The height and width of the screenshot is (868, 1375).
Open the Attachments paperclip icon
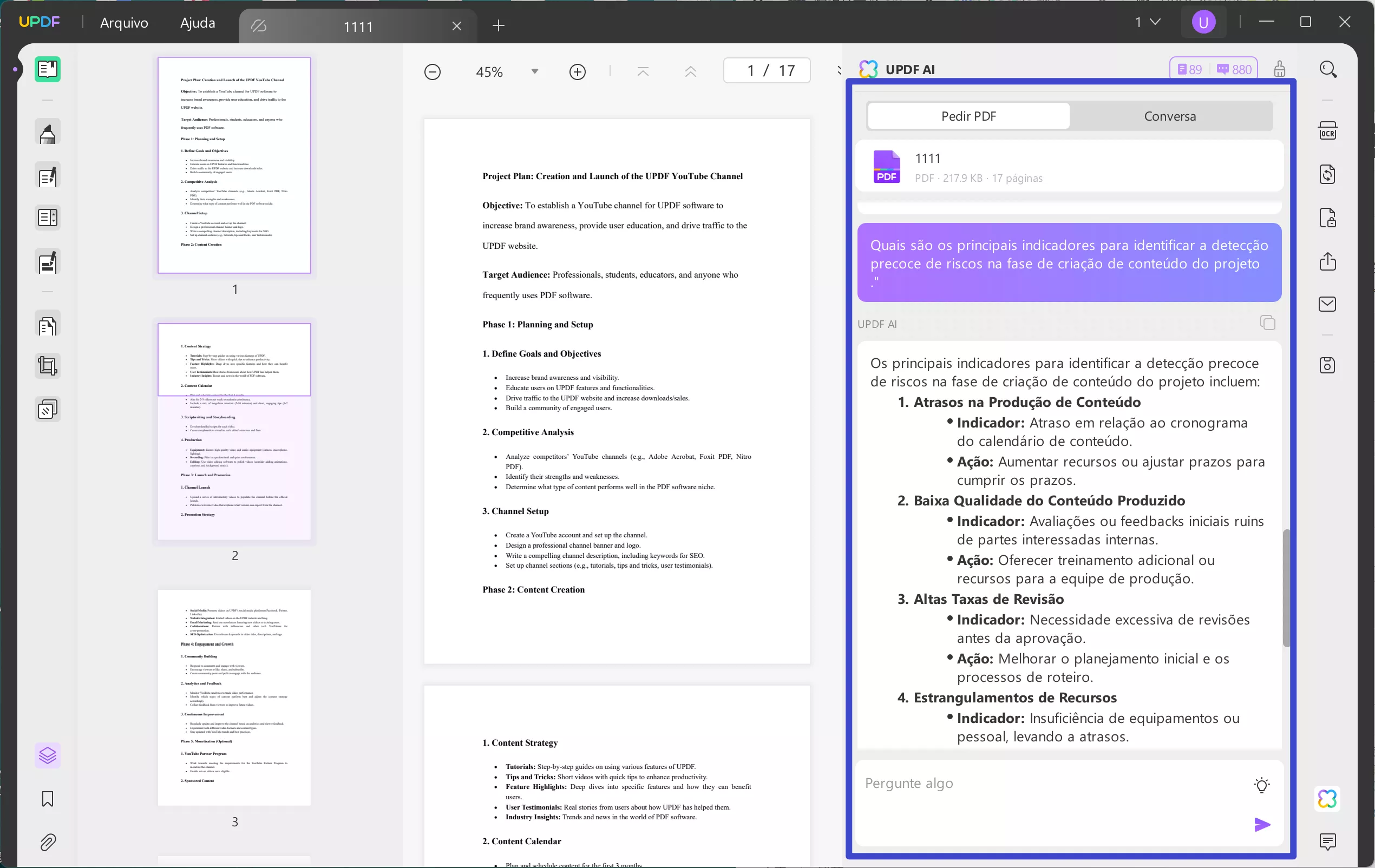tap(48, 843)
